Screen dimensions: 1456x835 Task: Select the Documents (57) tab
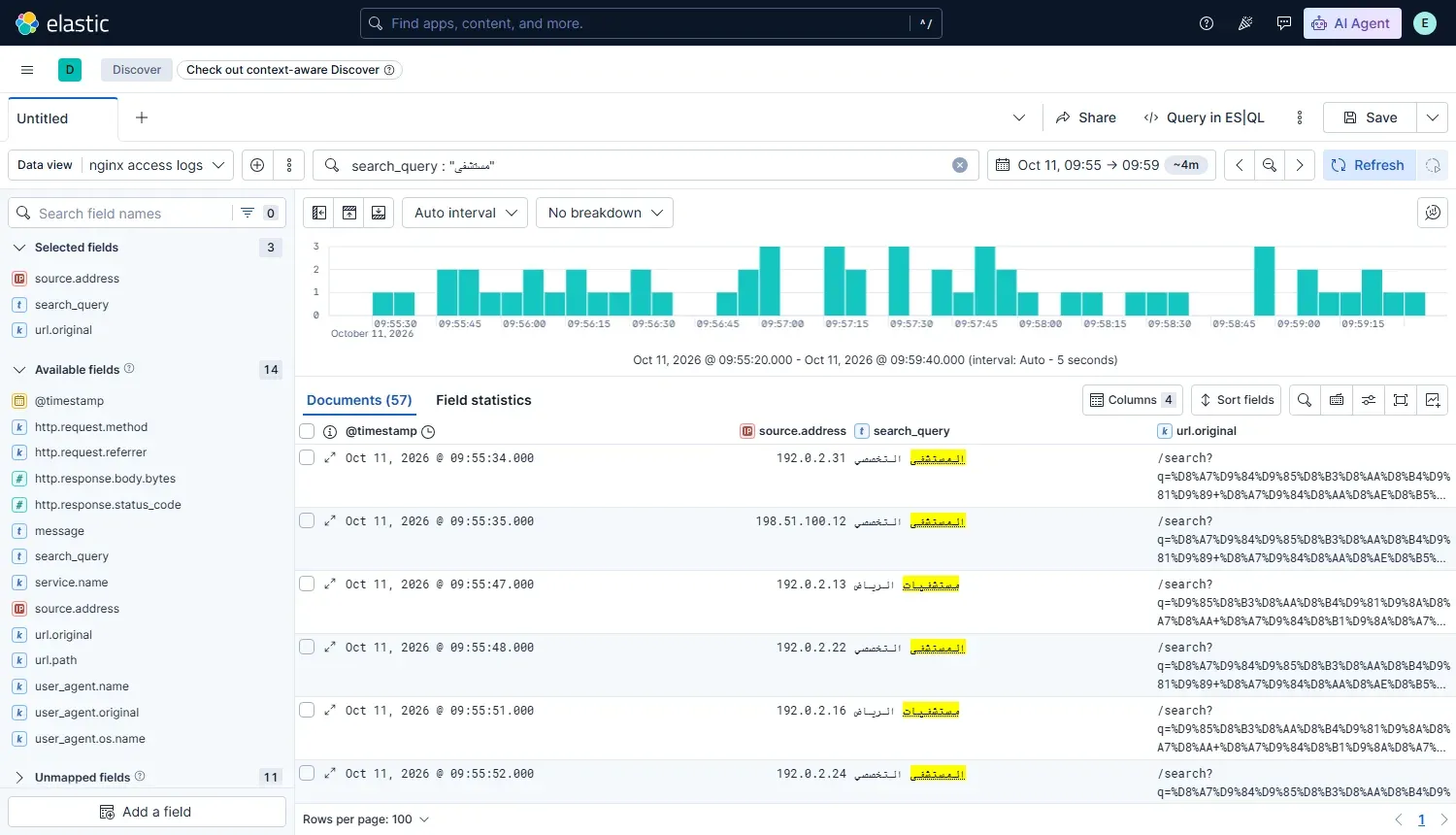click(359, 400)
